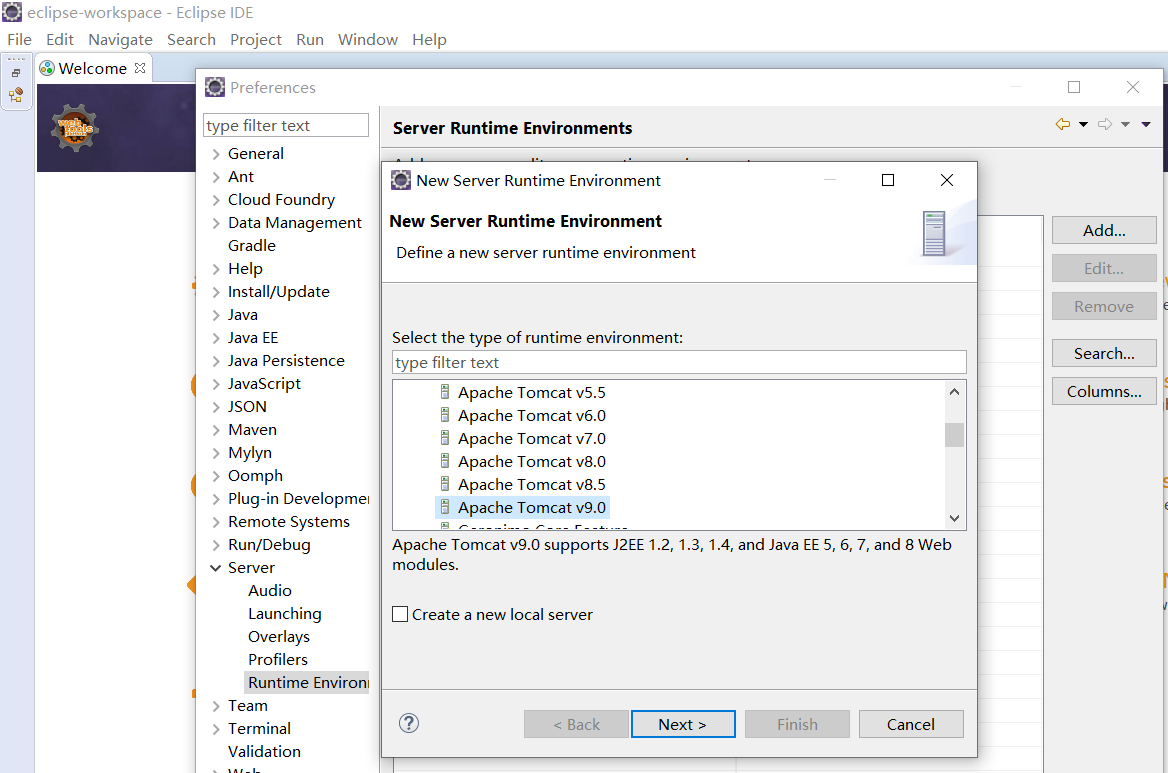The height and width of the screenshot is (773, 1168).
Task: Click the Apache Tomcat v8.0 server icon
Action: pos(445,461)
